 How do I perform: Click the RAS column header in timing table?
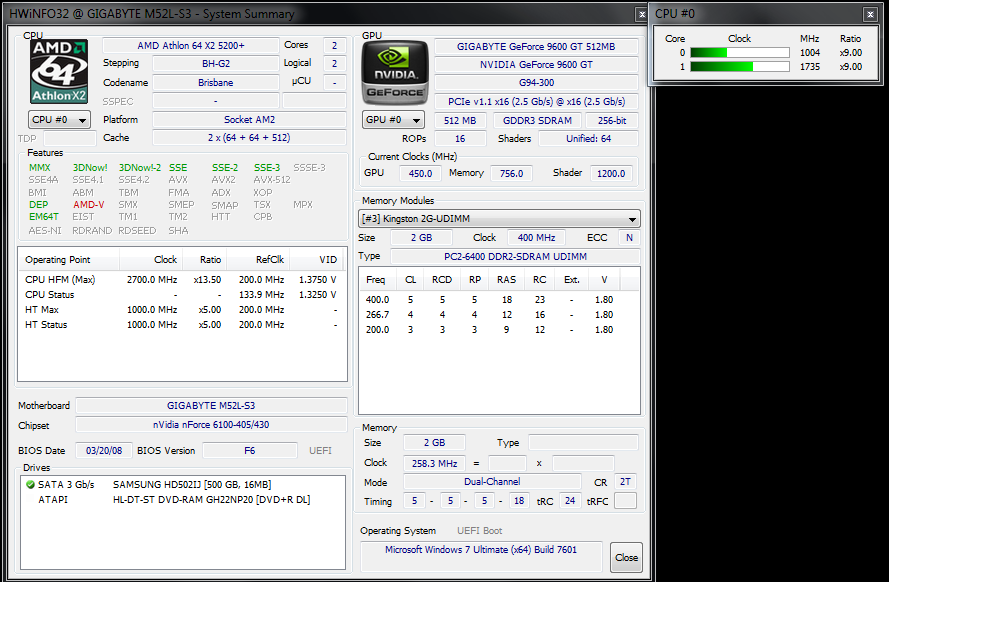coord(507,280)
